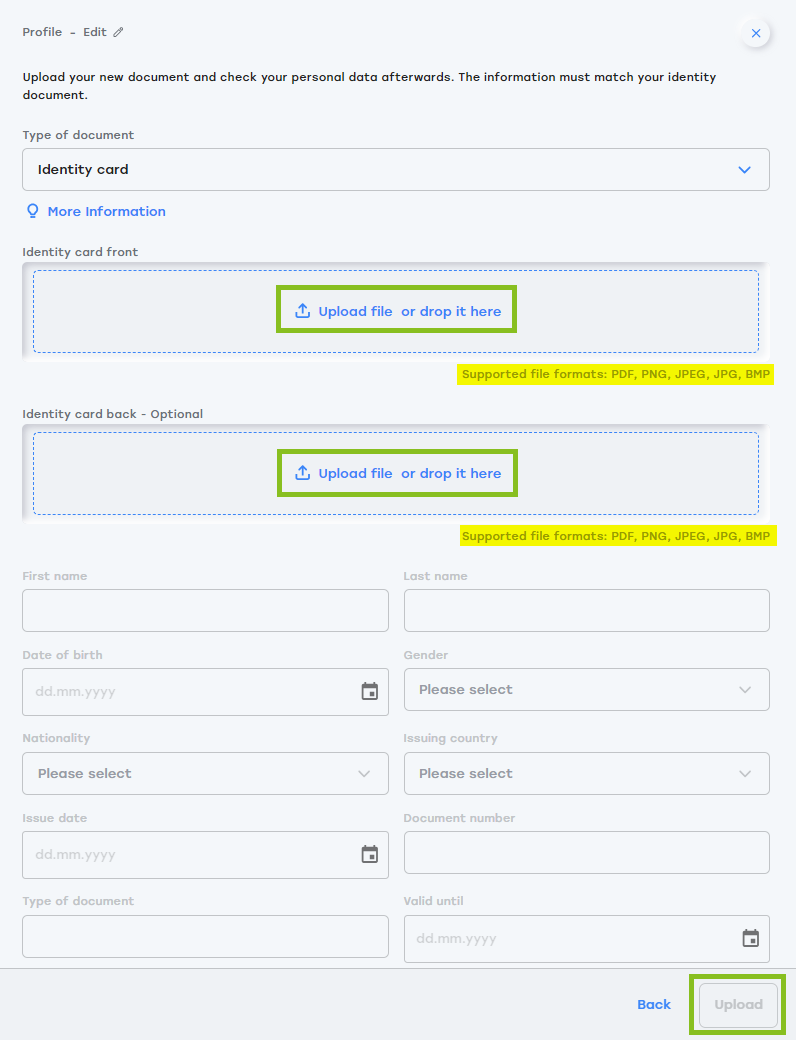Viewport: 796px width, 1040px height.
Task: Open the Issue date calendar picker
Action: pos(369,854)
